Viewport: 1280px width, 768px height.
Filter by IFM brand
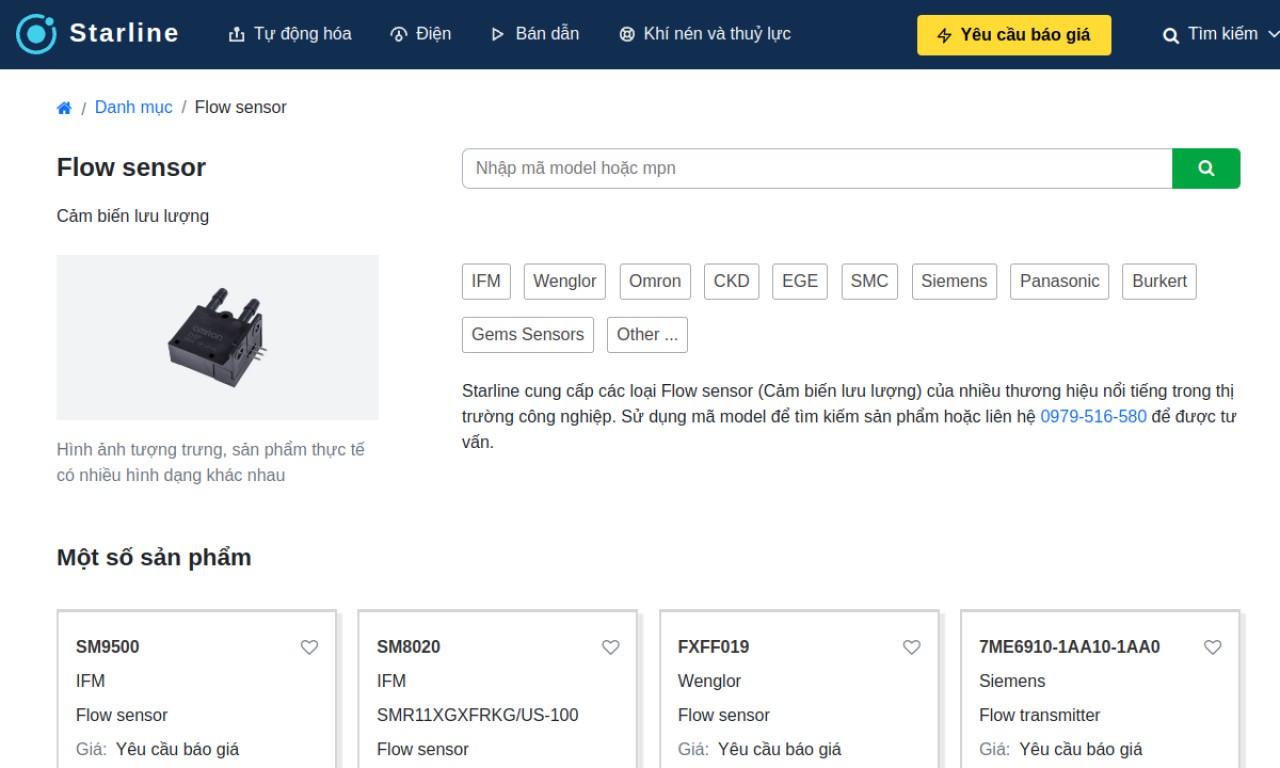coord(486,281)
